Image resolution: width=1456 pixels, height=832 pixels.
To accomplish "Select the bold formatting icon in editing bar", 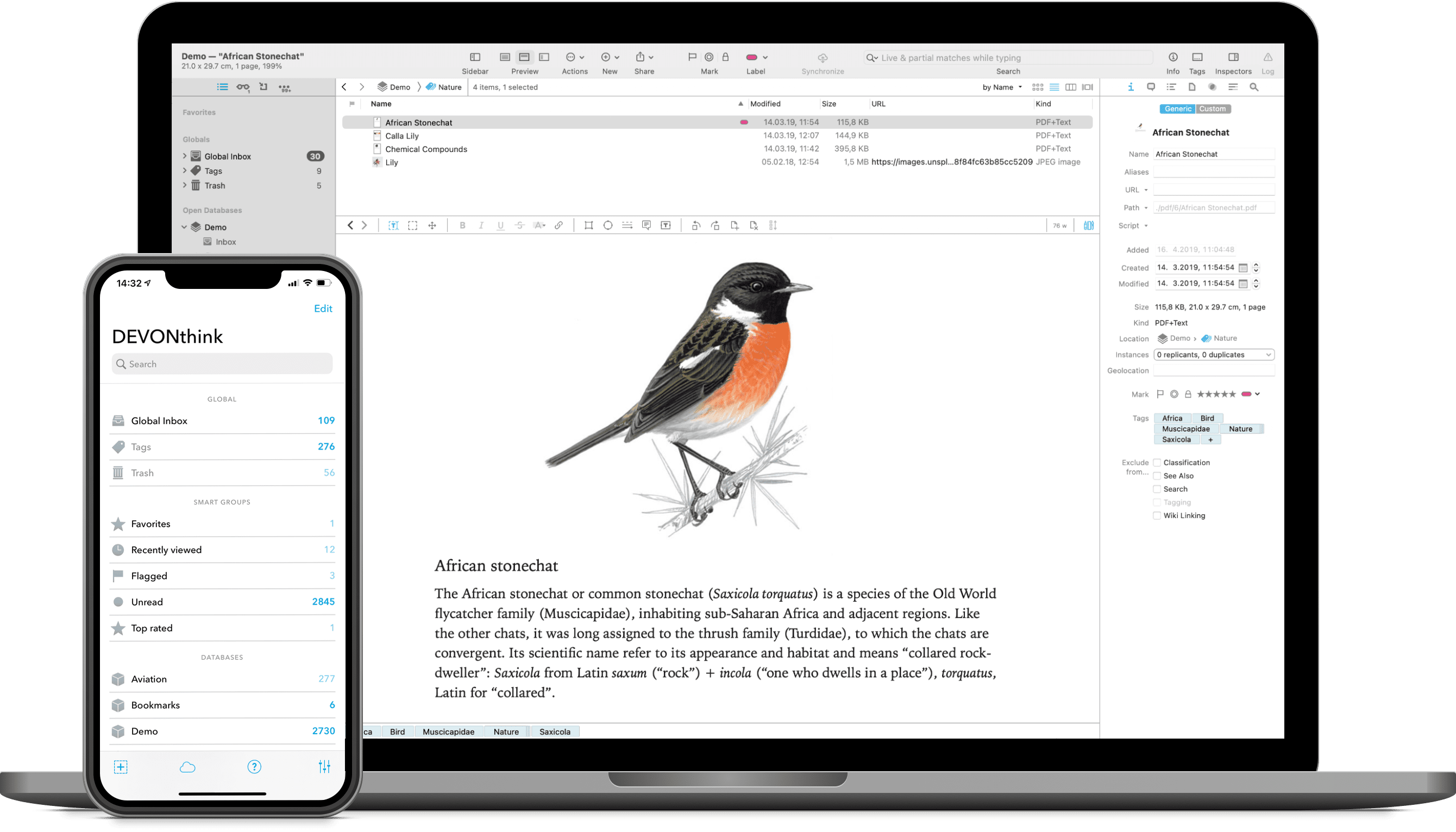I will tap(462, 226).
